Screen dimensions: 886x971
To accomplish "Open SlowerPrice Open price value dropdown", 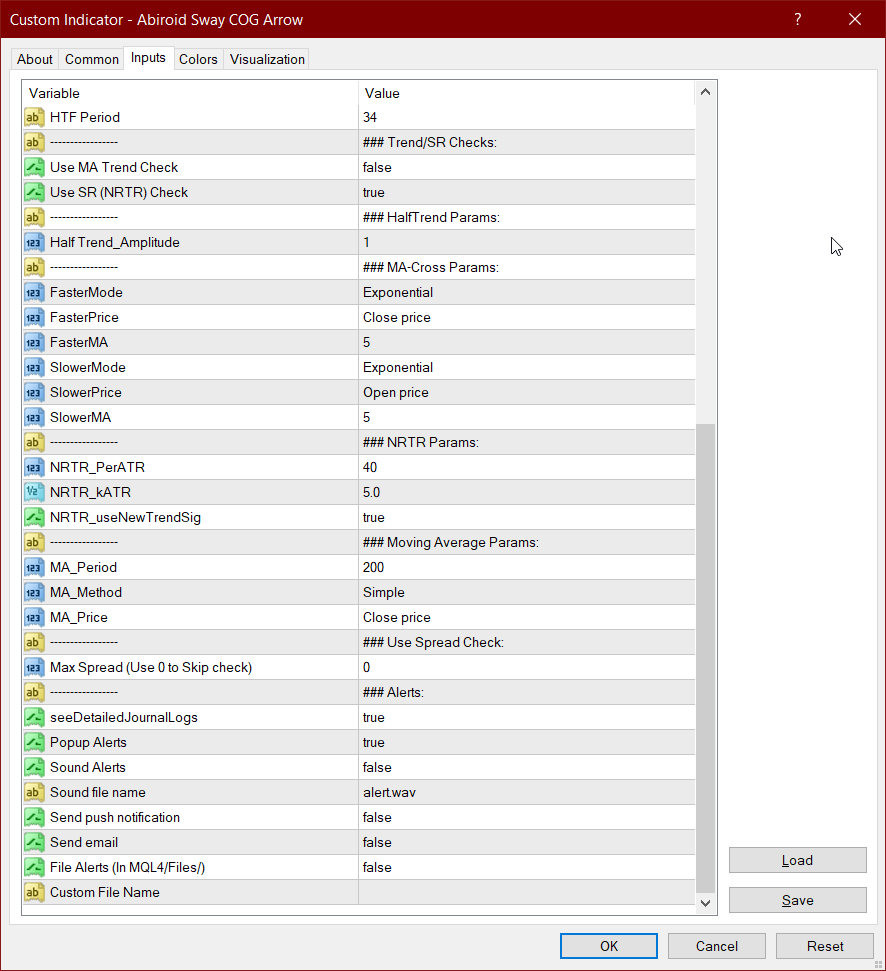I will [x=526, y=392].
